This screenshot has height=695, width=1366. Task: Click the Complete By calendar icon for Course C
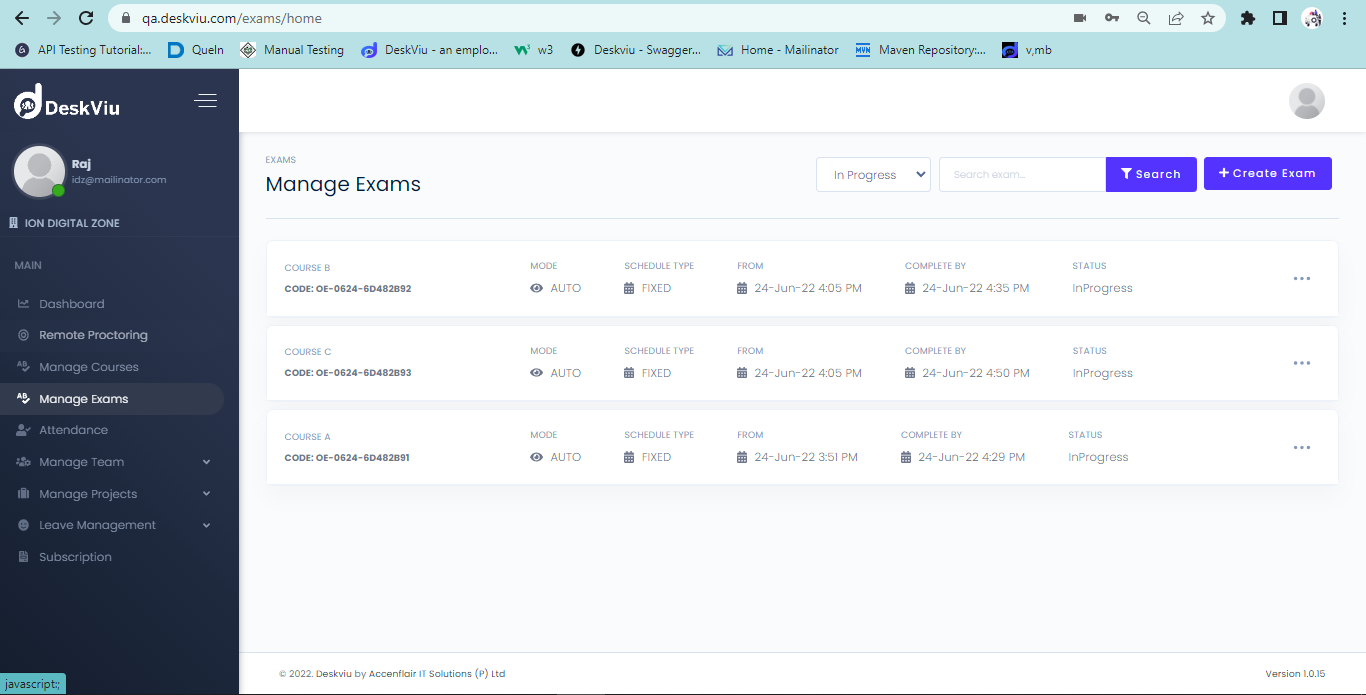click(910, 373)
